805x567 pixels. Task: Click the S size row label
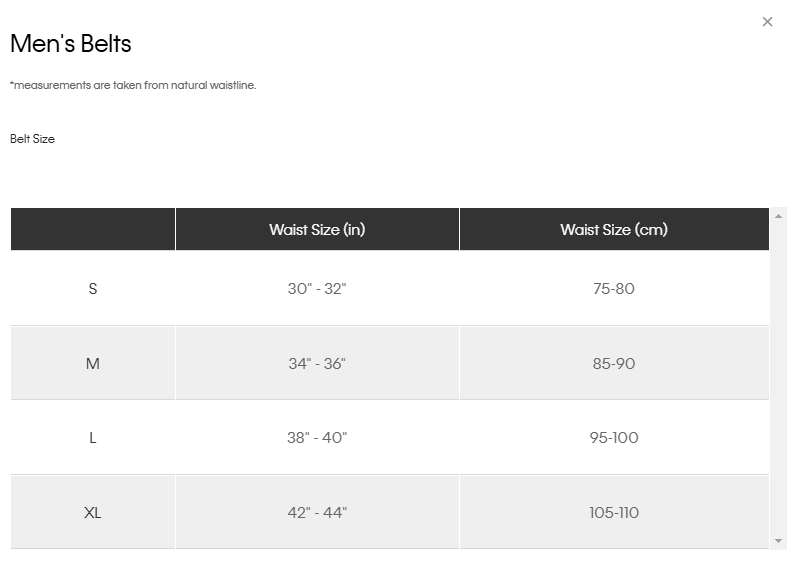tap(93, 288)
